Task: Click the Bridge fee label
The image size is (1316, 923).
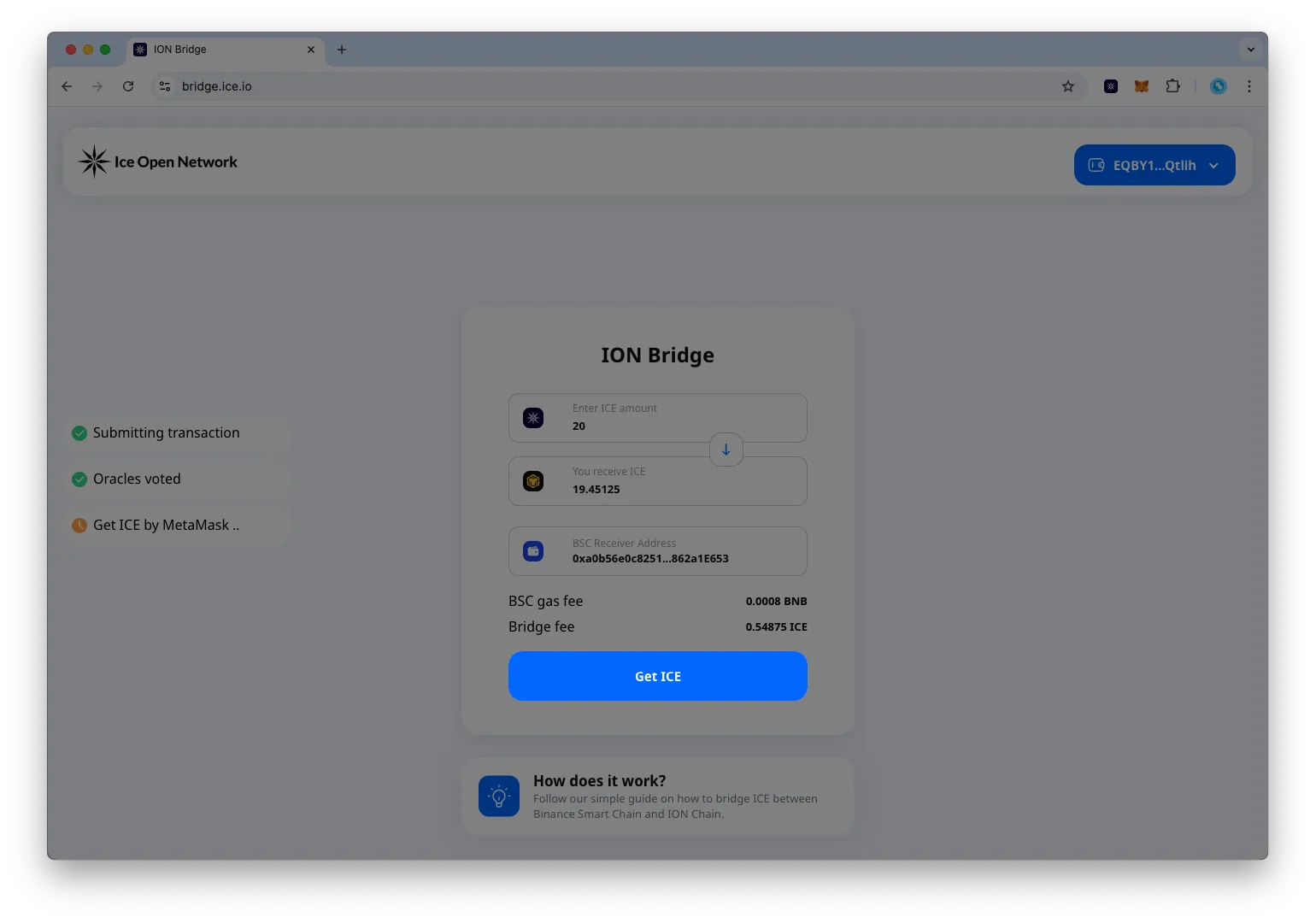Action: click(541, 627)
